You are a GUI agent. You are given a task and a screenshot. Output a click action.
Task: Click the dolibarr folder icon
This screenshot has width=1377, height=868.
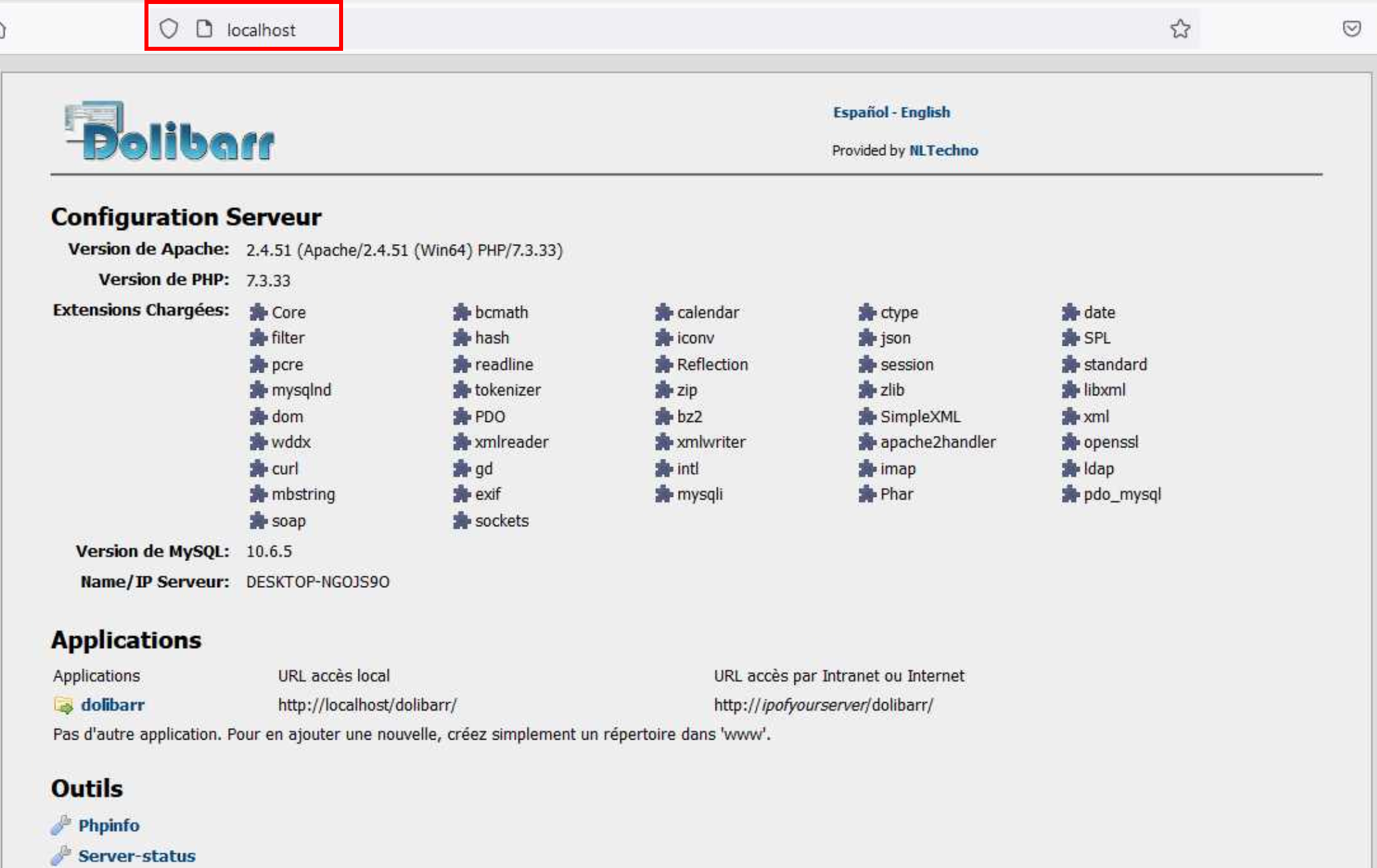pos(64,705)
